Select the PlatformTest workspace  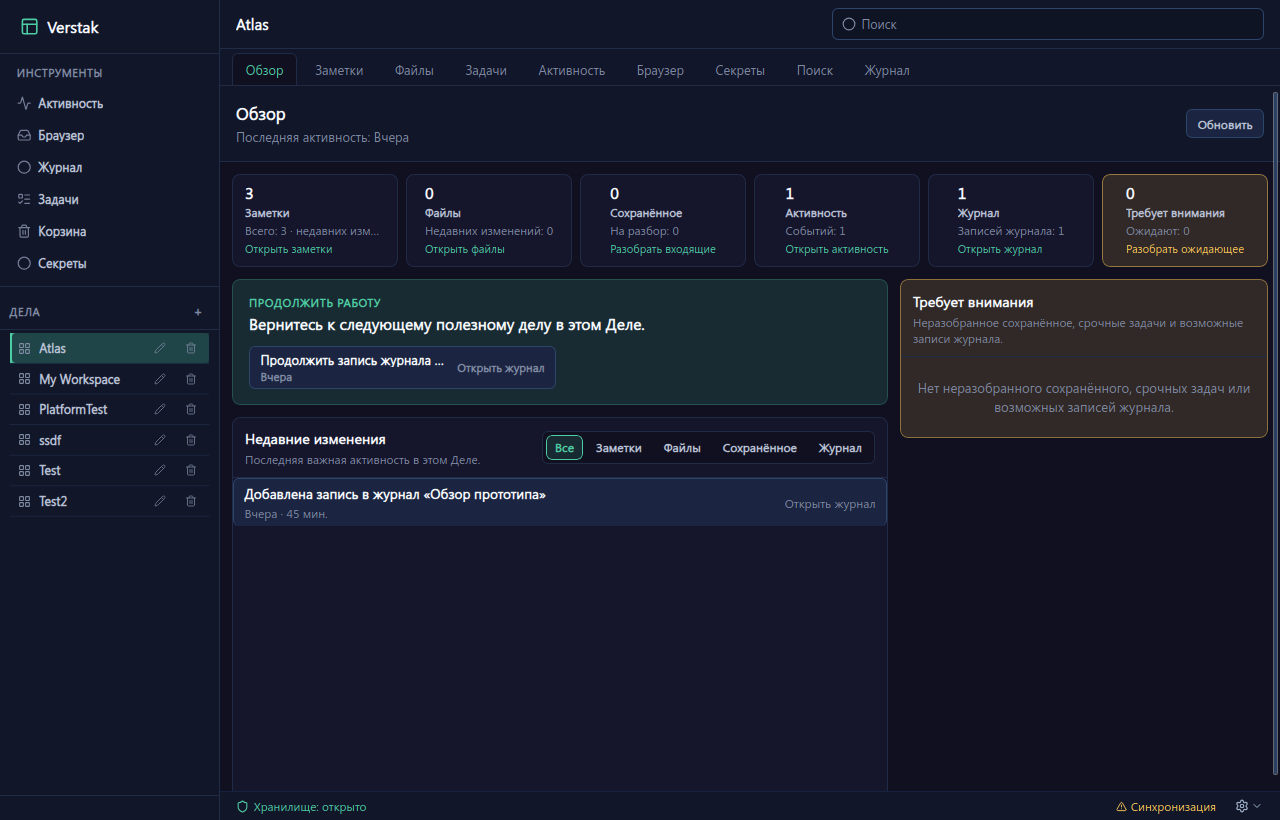(110, 409)
